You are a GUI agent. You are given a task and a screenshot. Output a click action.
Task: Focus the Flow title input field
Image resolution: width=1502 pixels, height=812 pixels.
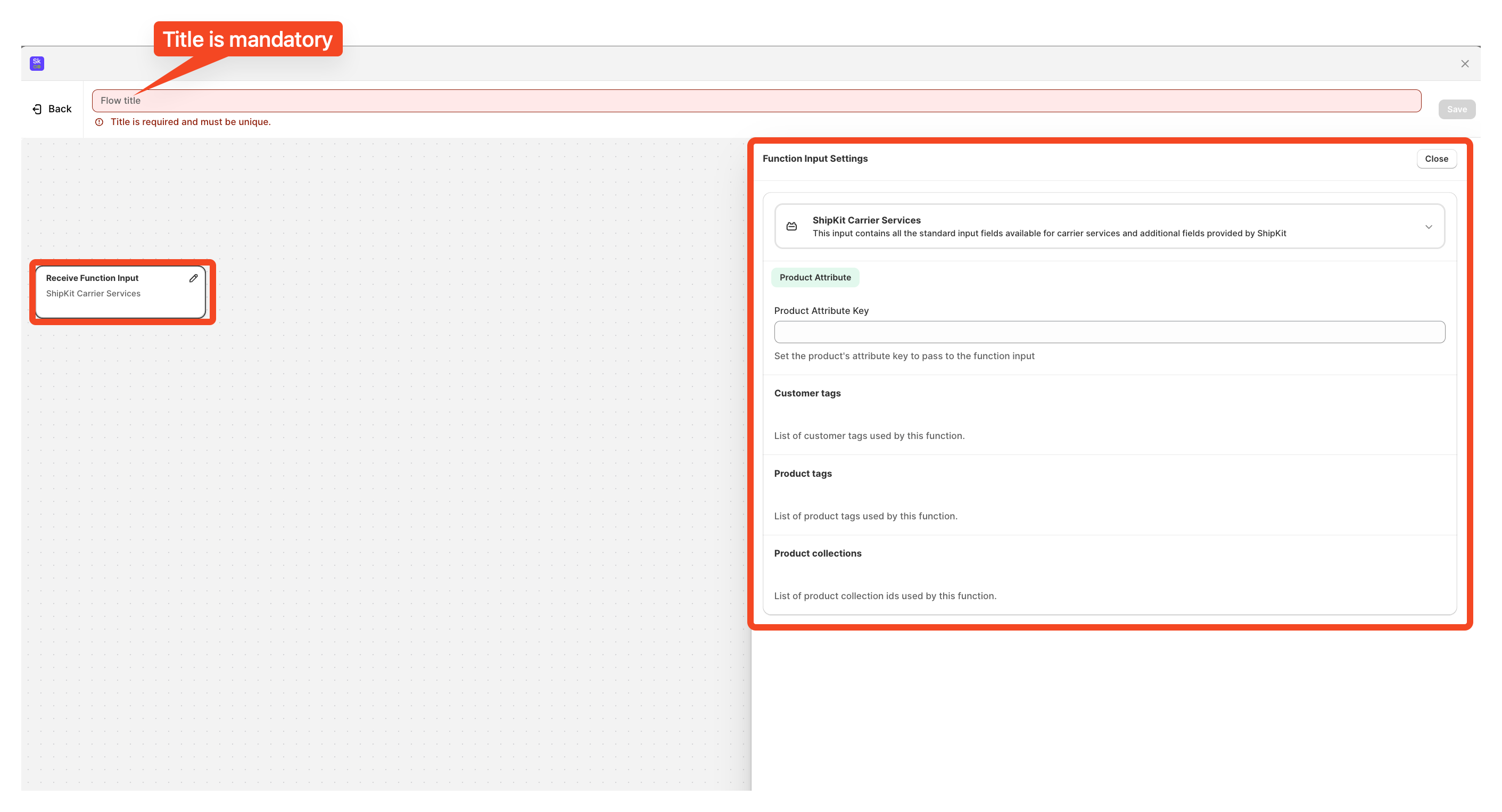point(756,101)
